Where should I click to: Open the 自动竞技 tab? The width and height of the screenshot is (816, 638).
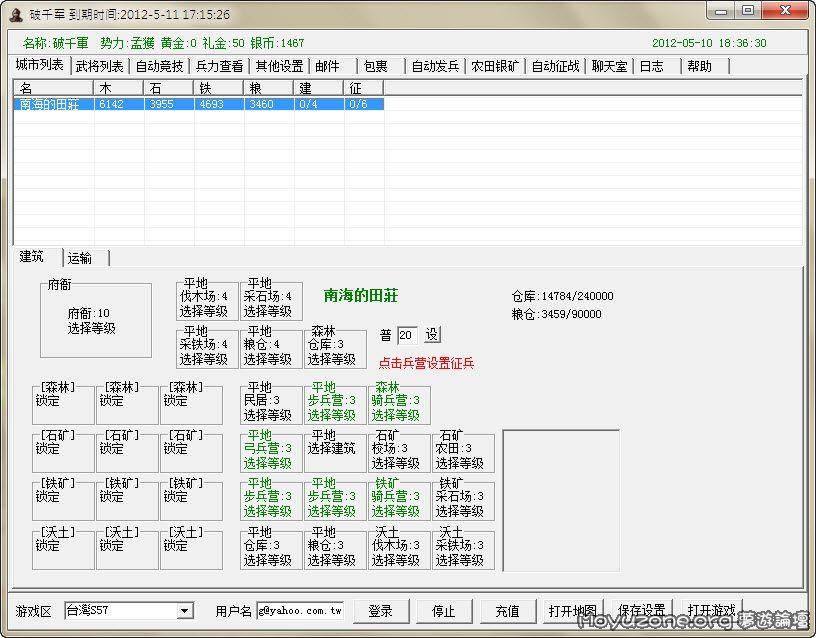(x=159, y=66)
